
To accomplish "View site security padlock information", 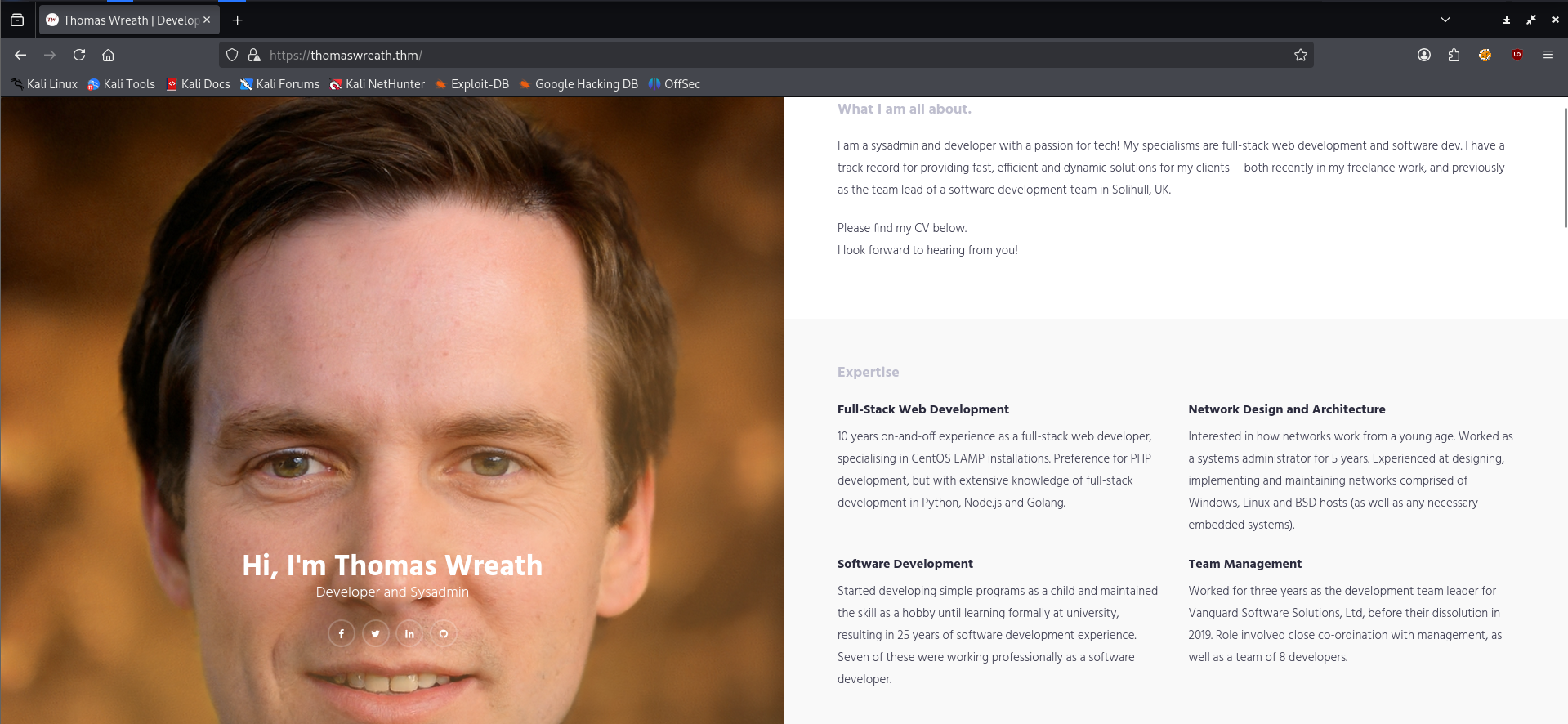I will coord(254,55).
